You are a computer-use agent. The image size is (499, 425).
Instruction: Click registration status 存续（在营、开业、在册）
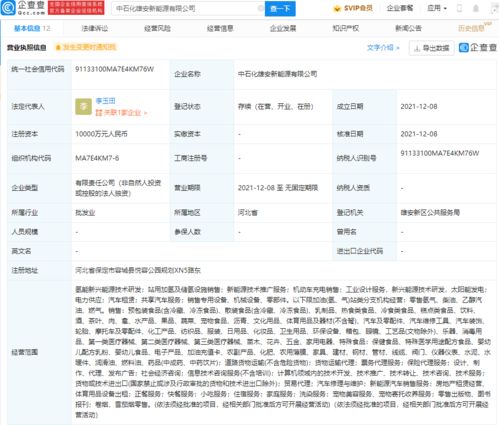276,107
